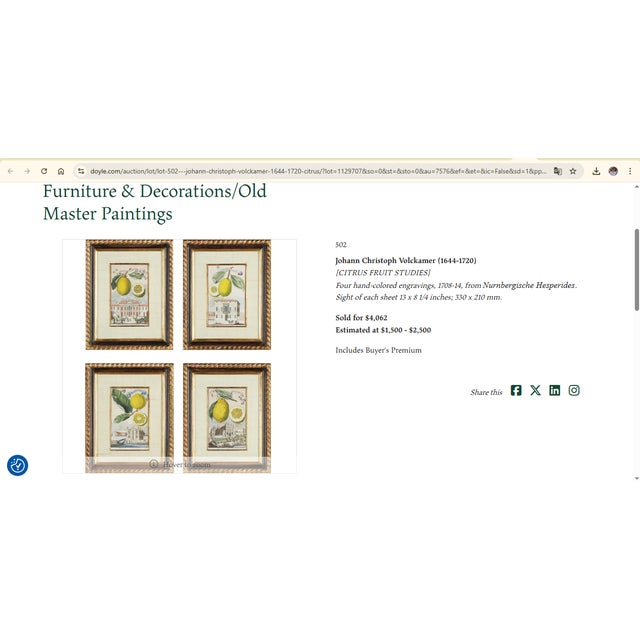Click the doyle.com URL address field
640x640 pixels.
tap(318, 171)
